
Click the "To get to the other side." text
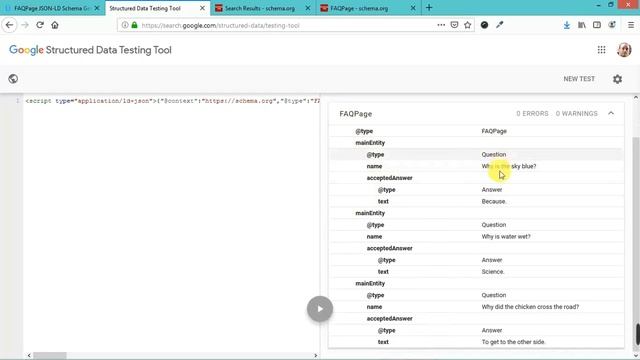click(513, 342)
